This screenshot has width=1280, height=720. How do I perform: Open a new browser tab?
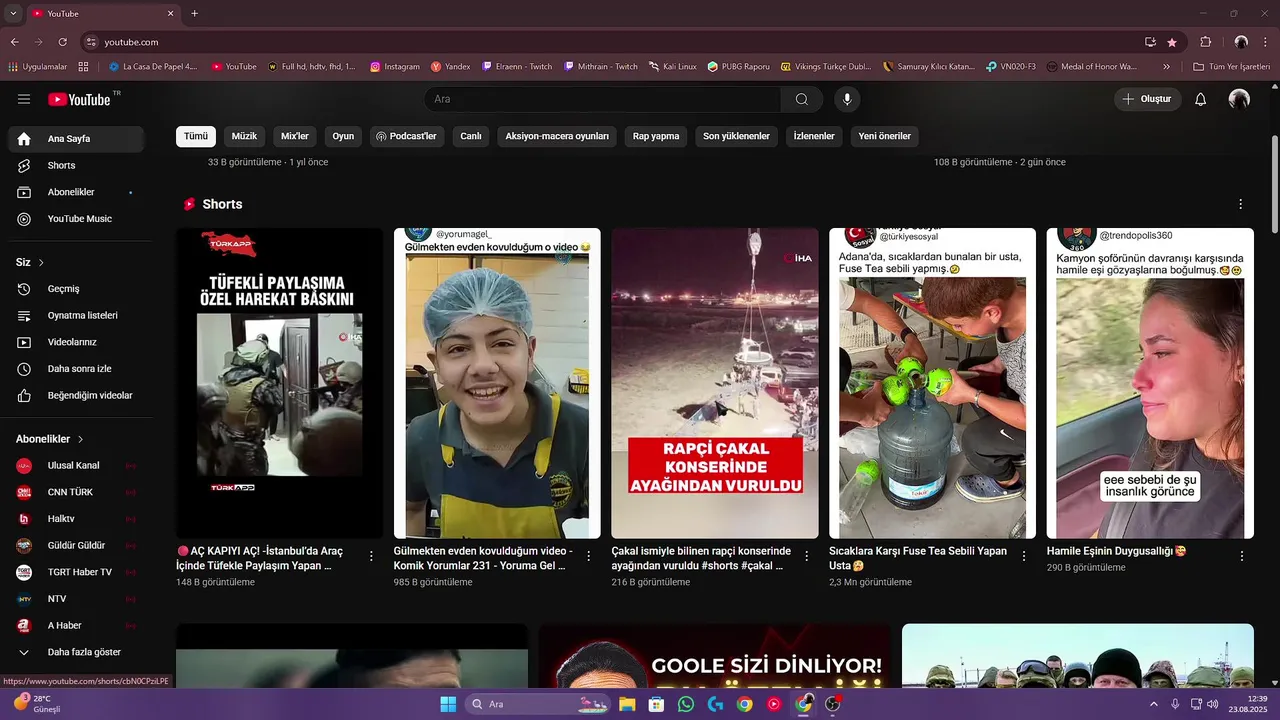tap(194, 14)
